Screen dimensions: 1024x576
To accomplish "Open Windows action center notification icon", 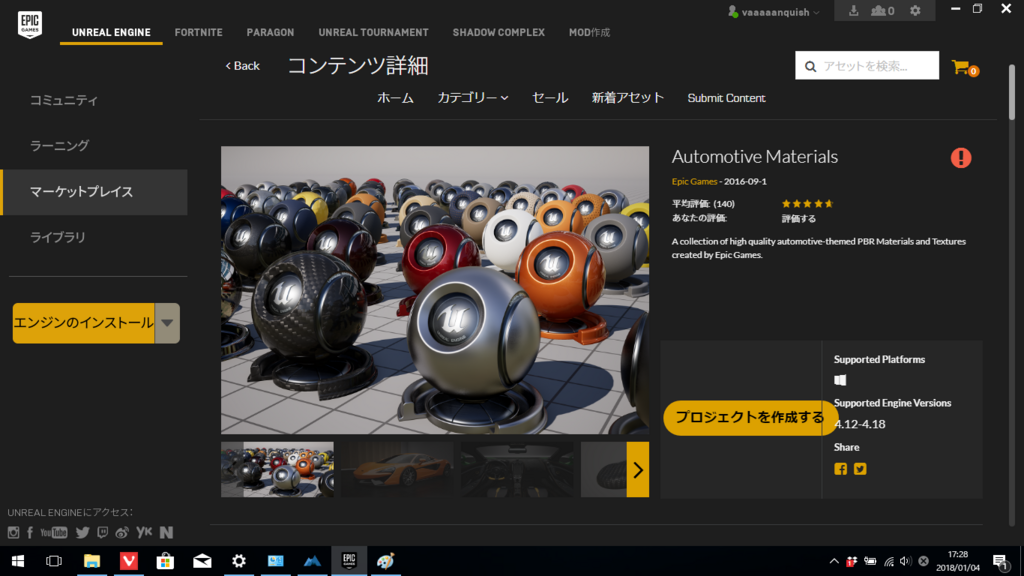I will coord(1000,562).
